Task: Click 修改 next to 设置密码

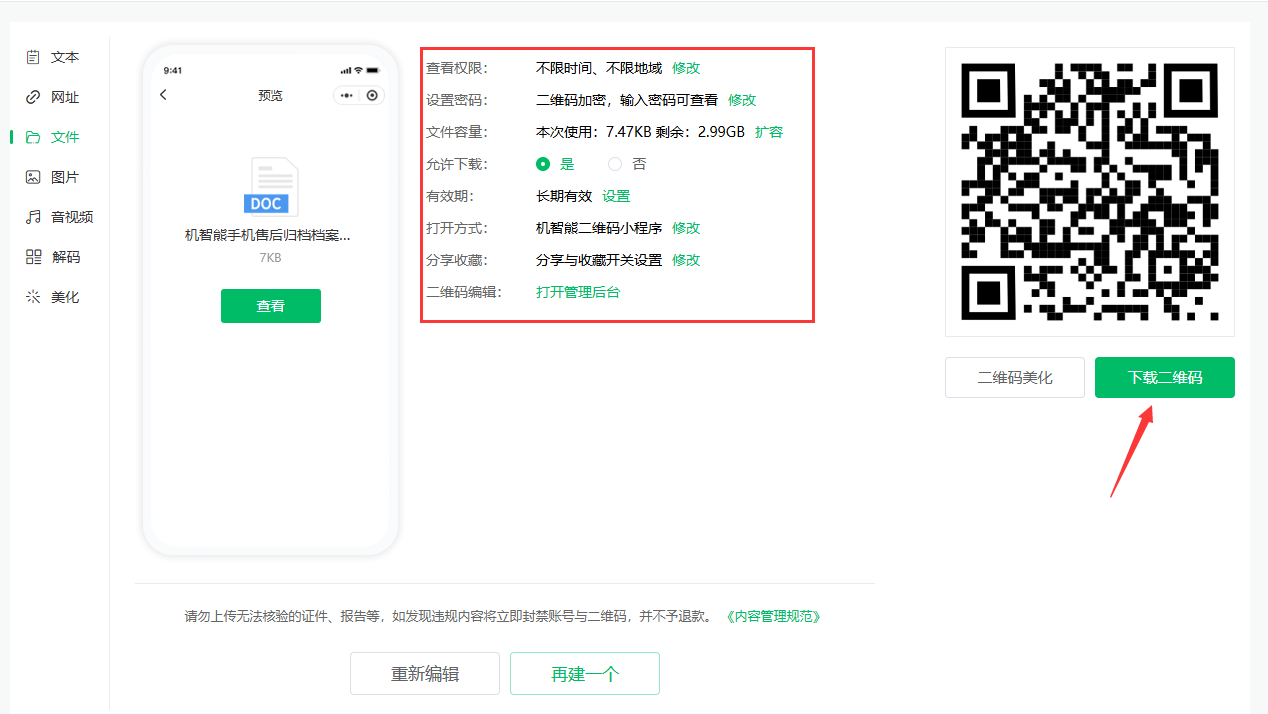Action: pos(742,100)
